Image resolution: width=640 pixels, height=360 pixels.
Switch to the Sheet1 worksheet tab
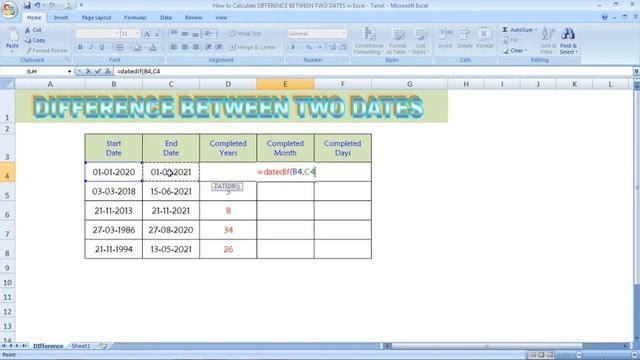[x=81, y=346]
